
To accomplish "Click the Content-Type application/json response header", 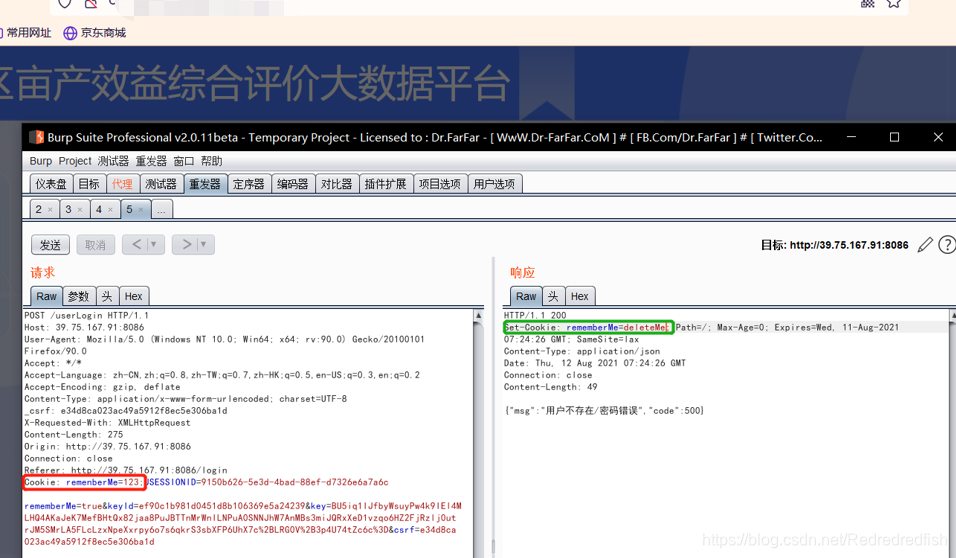I will [x=582, y=351].
